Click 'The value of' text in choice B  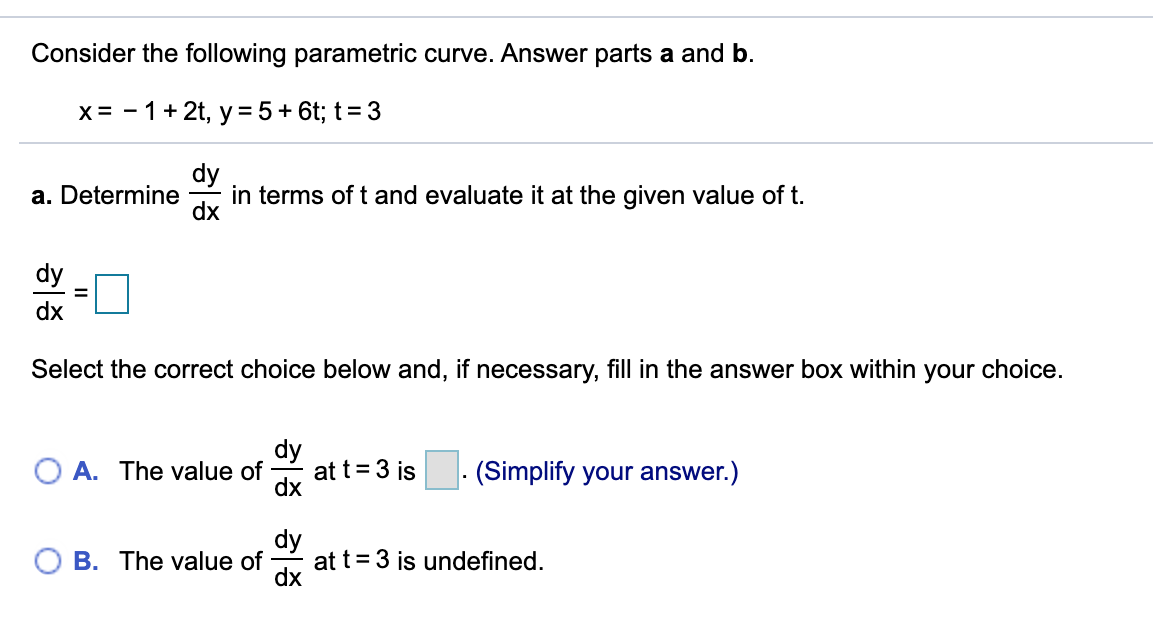click(x=190, y=562)
